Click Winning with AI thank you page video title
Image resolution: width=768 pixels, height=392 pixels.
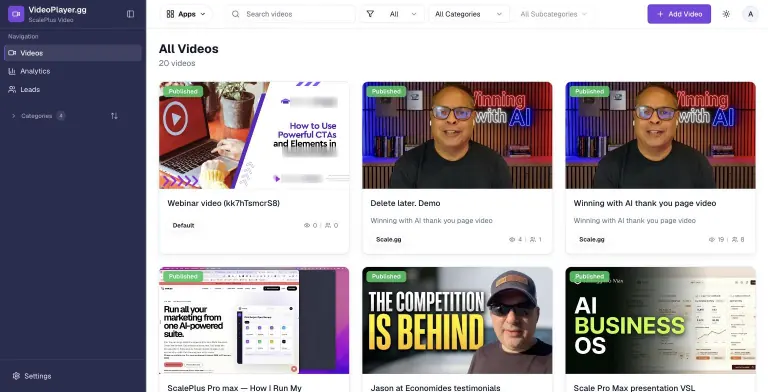click(x=645, y=203)
